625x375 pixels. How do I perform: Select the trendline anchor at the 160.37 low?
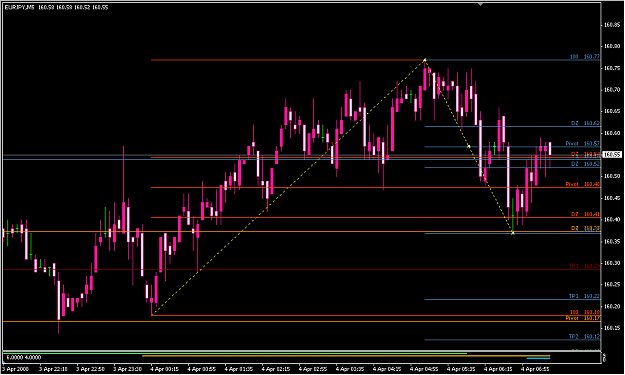pos(513,233)
